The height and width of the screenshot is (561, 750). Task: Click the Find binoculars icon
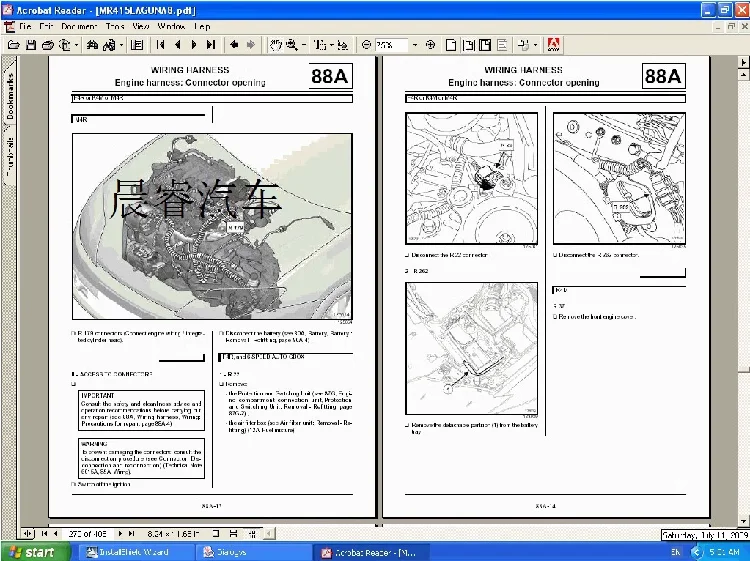[93, 45]
